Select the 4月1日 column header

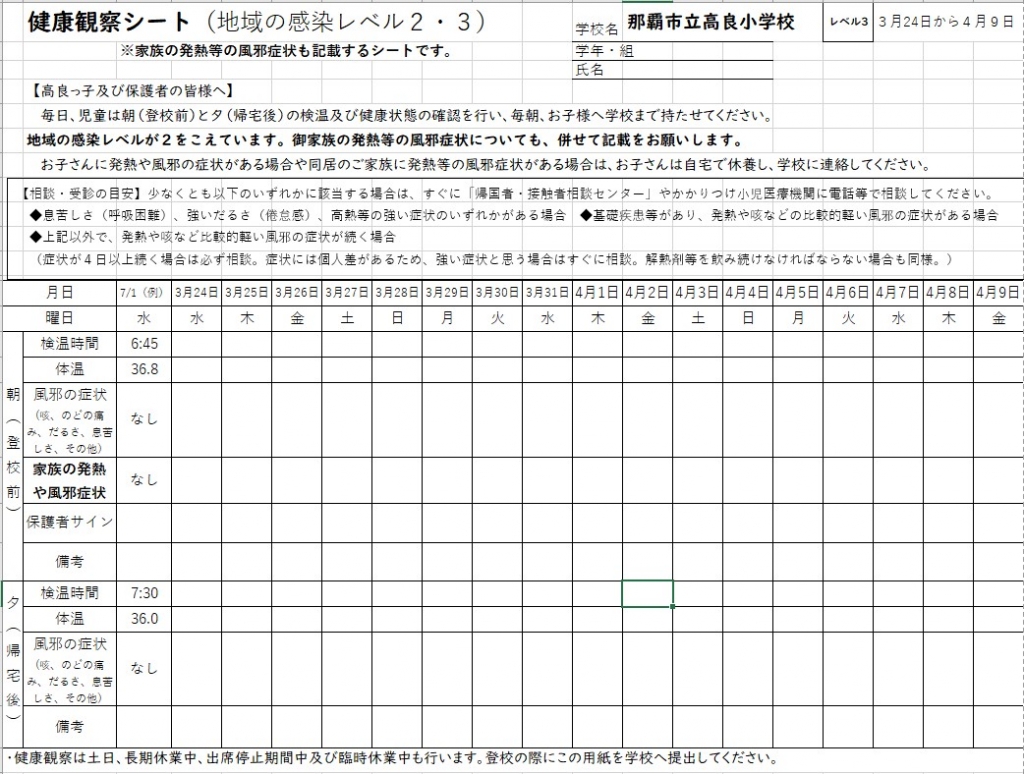(x=598, y=293)
